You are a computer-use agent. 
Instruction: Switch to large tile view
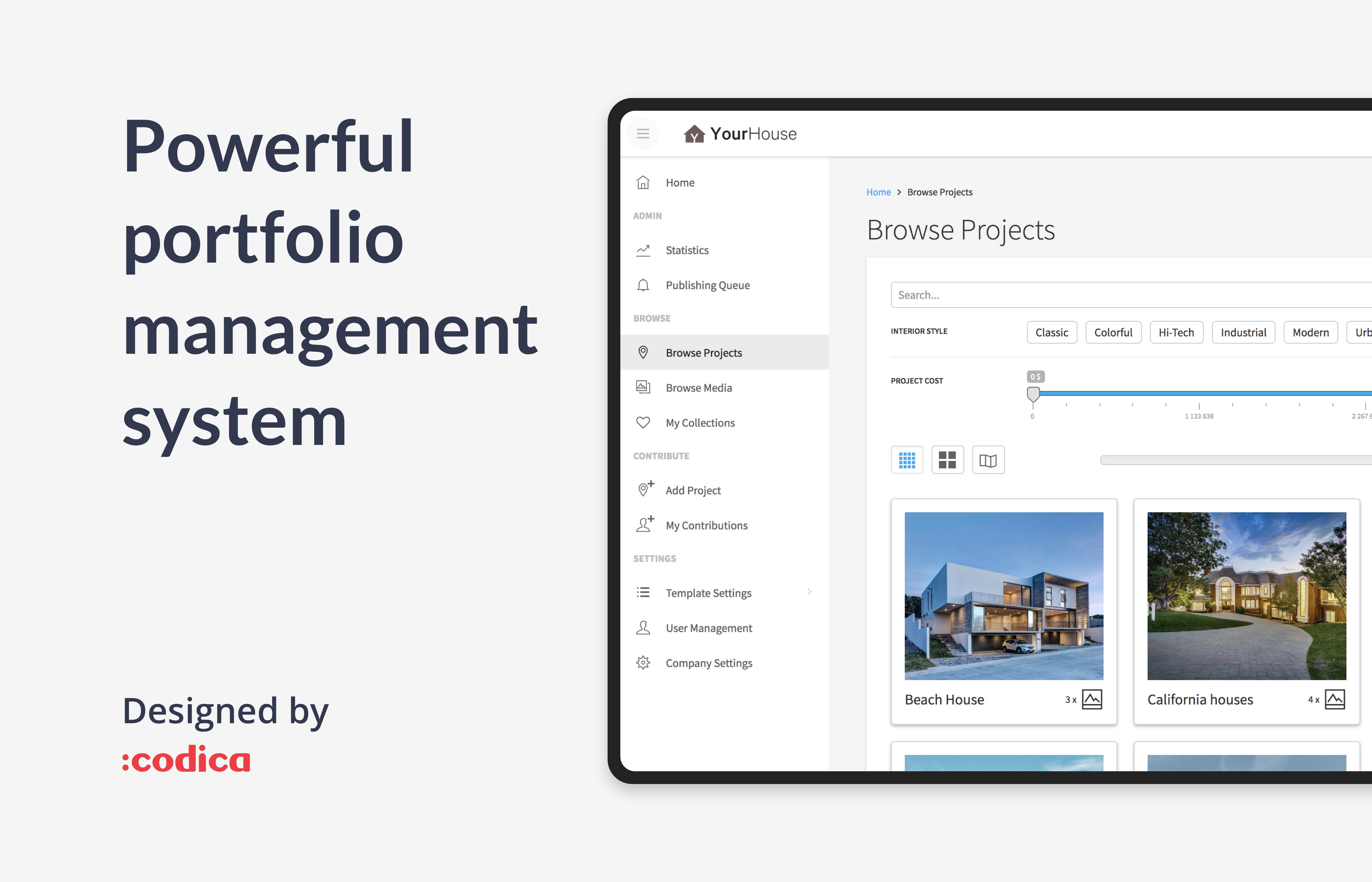[x=947, y=460]
